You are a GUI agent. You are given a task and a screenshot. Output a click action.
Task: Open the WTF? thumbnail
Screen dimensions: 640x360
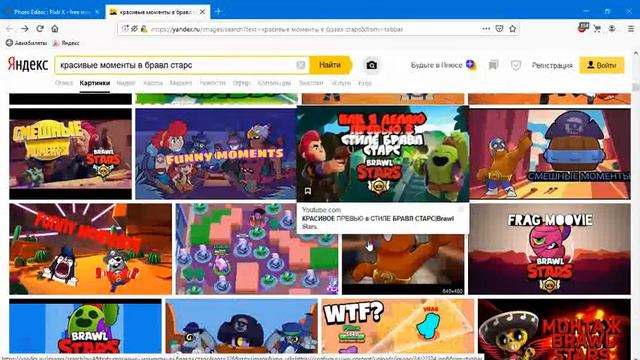pyautogui.click(x=398, y=327)
